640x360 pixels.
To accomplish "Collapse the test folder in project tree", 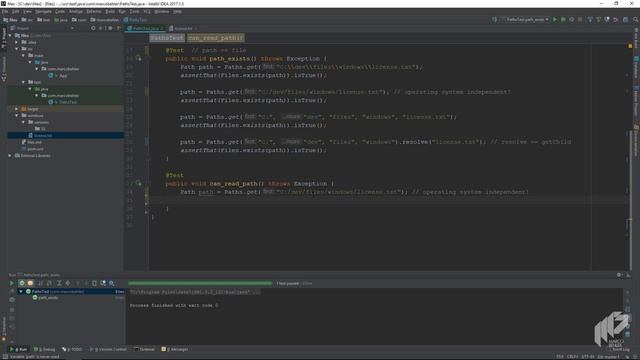I will pos(23,82).
